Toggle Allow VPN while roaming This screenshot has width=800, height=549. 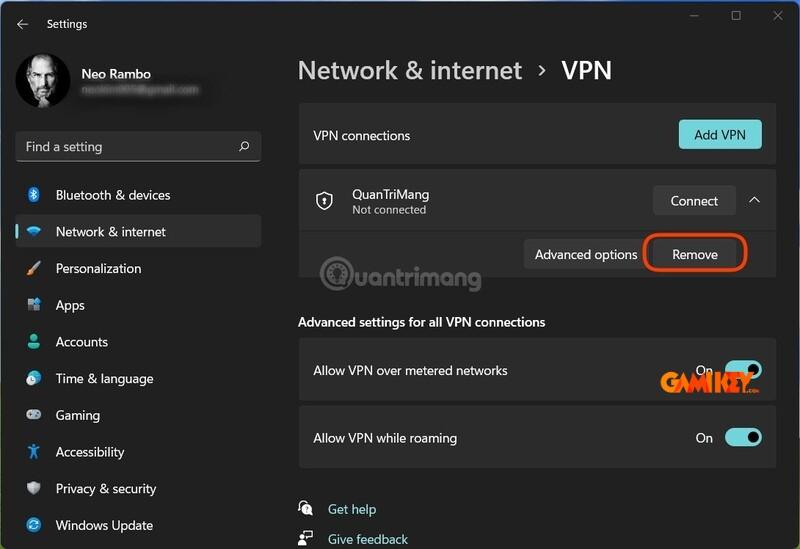pos(743,437)
